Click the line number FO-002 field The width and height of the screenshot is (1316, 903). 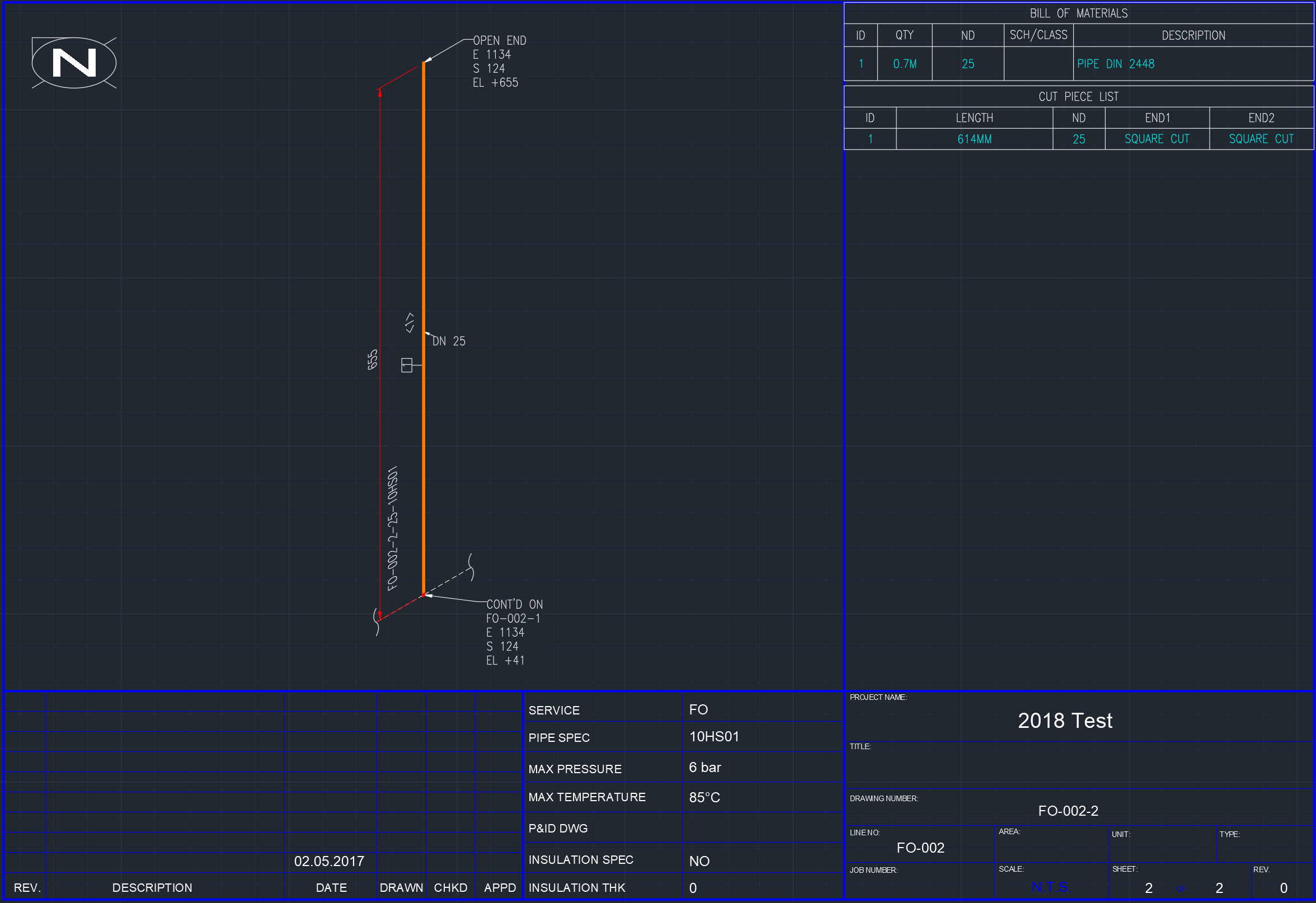coord(921,848)
